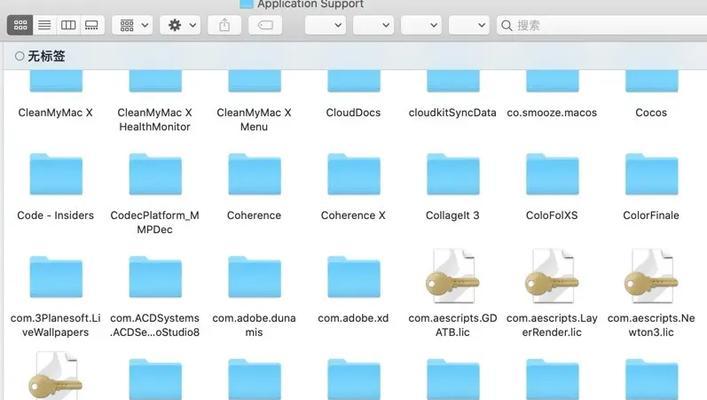Click the com.aescripts.GDATB.lic file name
707x400 pixels.
[453, 325]
